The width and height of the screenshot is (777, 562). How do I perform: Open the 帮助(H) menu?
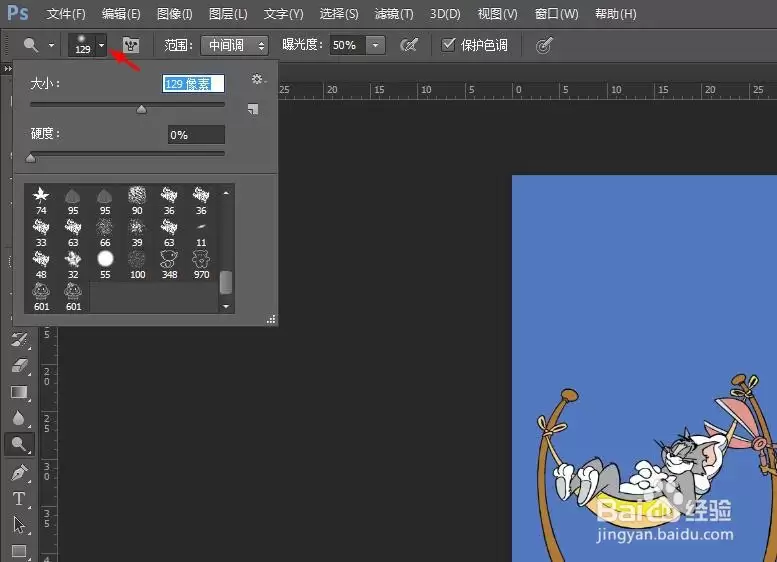615,14
